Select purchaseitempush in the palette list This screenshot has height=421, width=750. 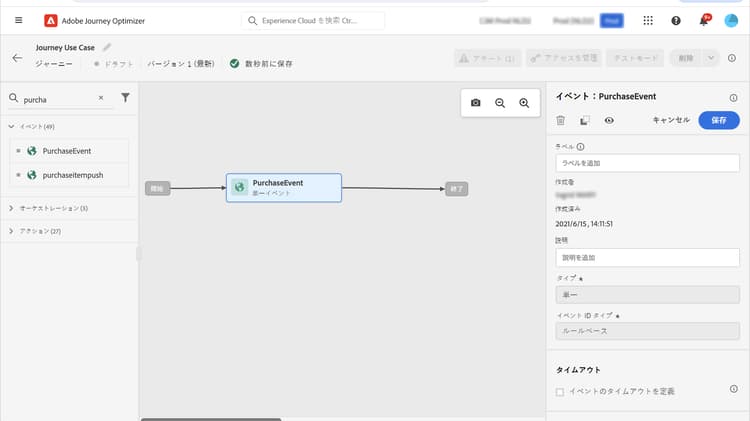(69, 175)
